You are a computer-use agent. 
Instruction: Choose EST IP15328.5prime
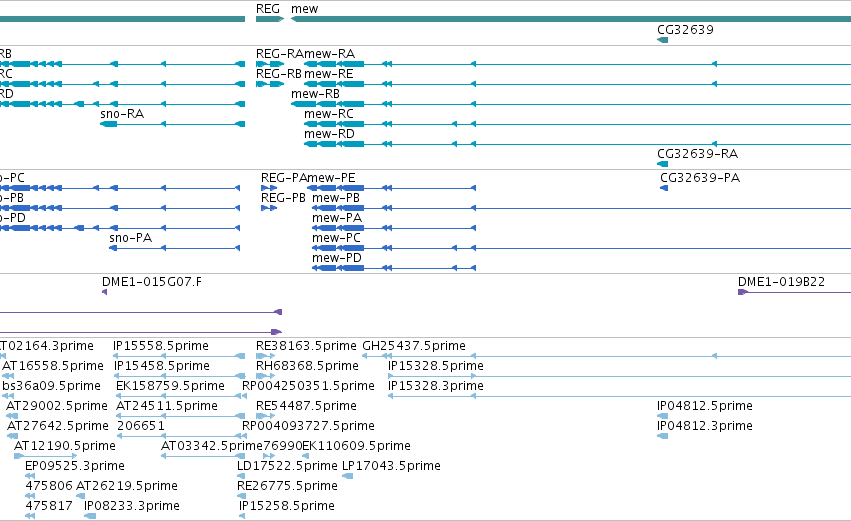coord(436,366)
